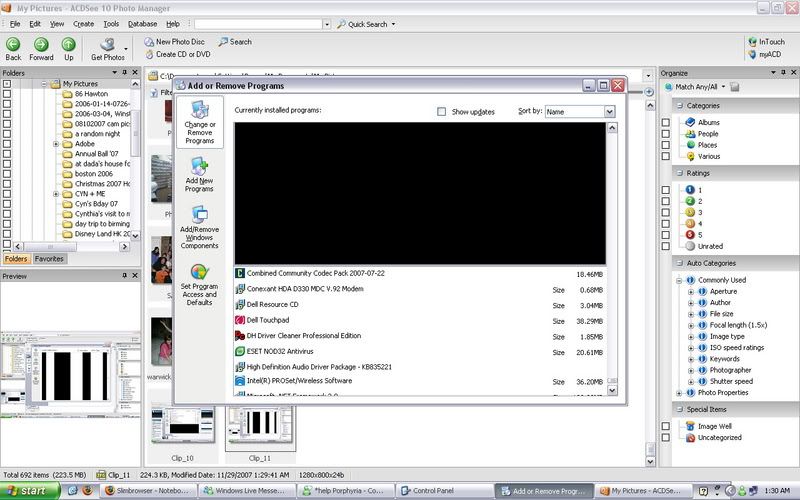This screenshot has height=500, width=800.
Task: Open Get Photos tool
Action: point(108,49)
